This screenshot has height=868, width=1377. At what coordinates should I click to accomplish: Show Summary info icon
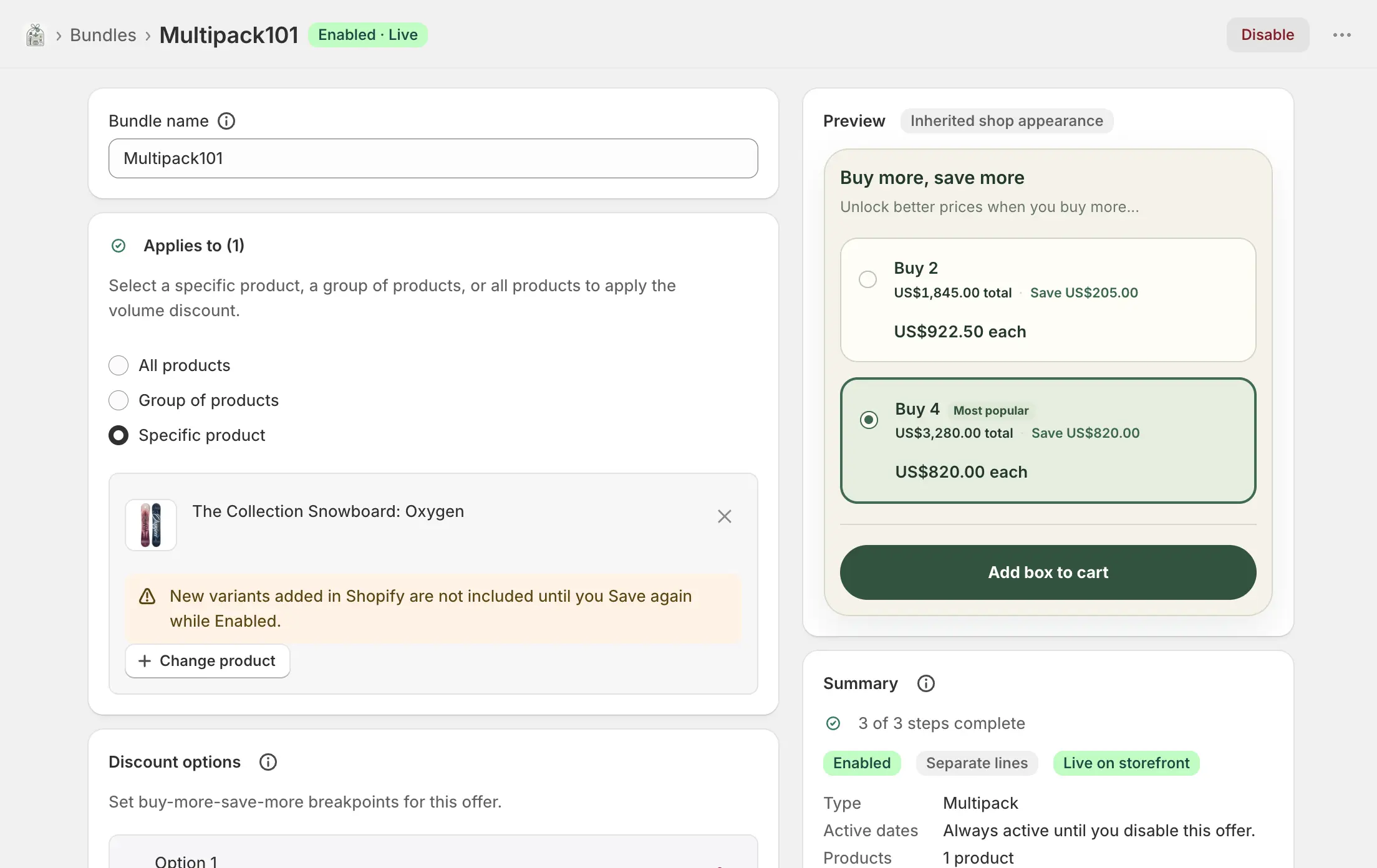coord(926,683)
